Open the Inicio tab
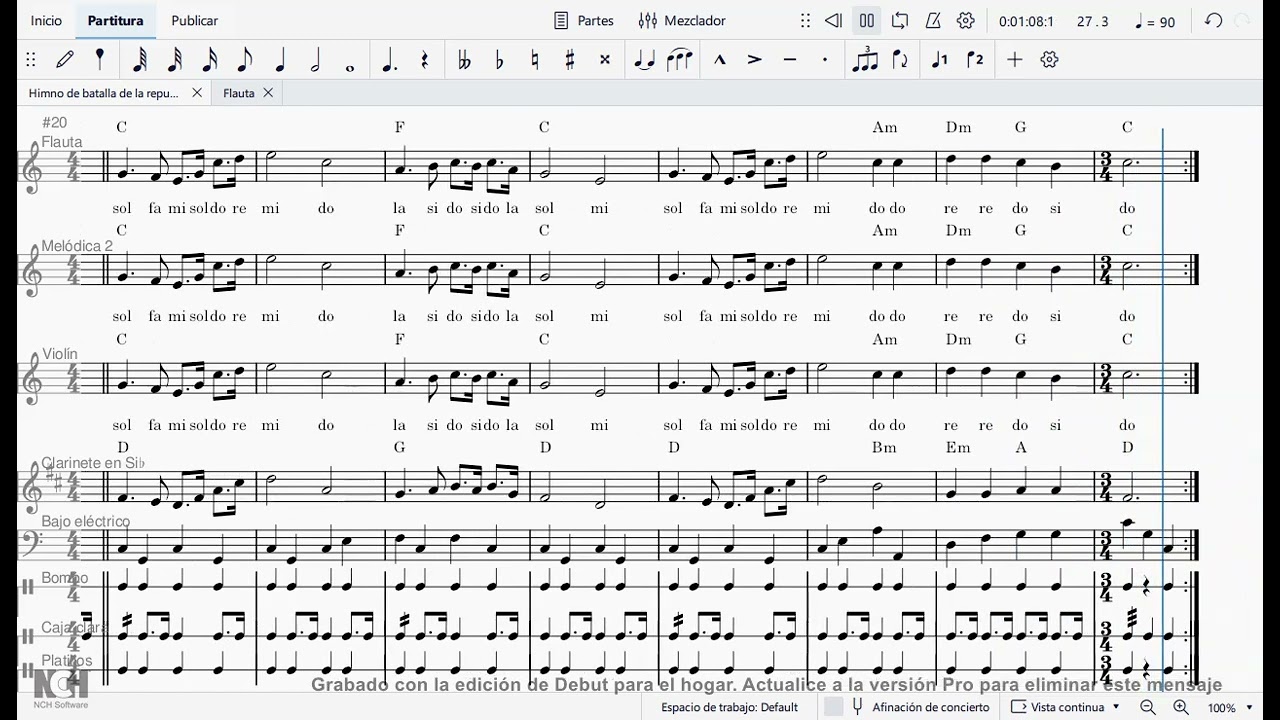The height and width of the screenshot is (720, 1280). tap(46, 20)
